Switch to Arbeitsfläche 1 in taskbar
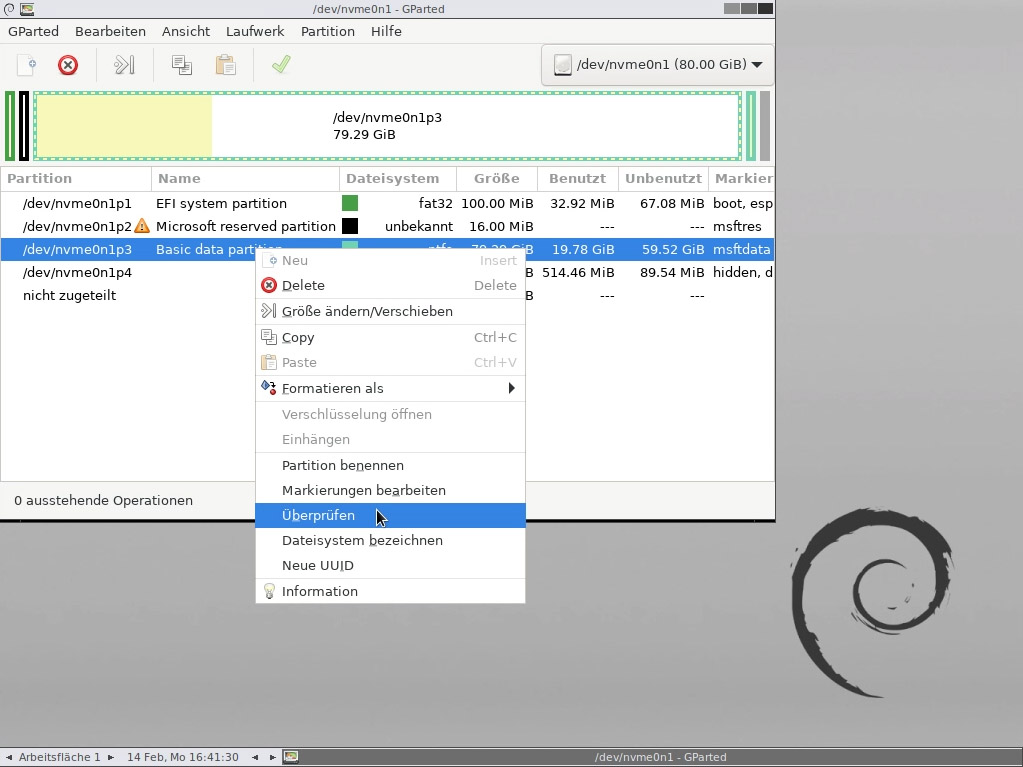This screenshot has height=767, width=1023. [59, 757]
